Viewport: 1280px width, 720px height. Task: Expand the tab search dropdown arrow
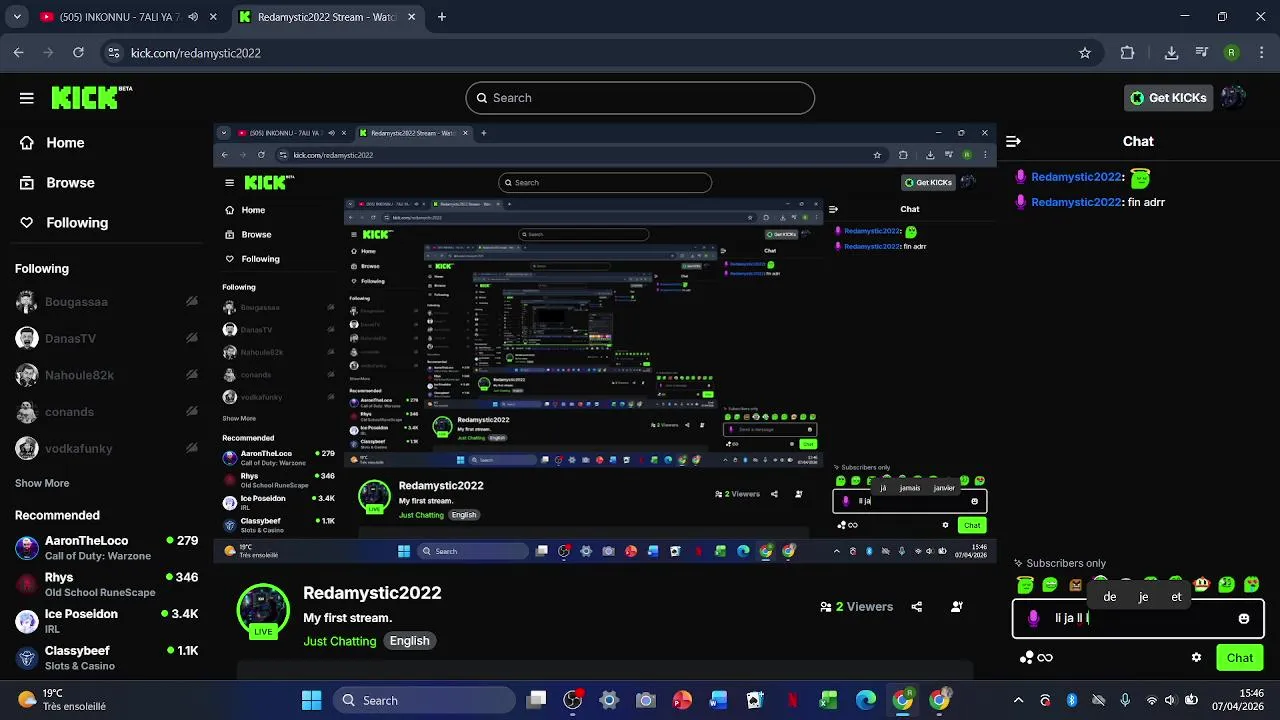17,17
